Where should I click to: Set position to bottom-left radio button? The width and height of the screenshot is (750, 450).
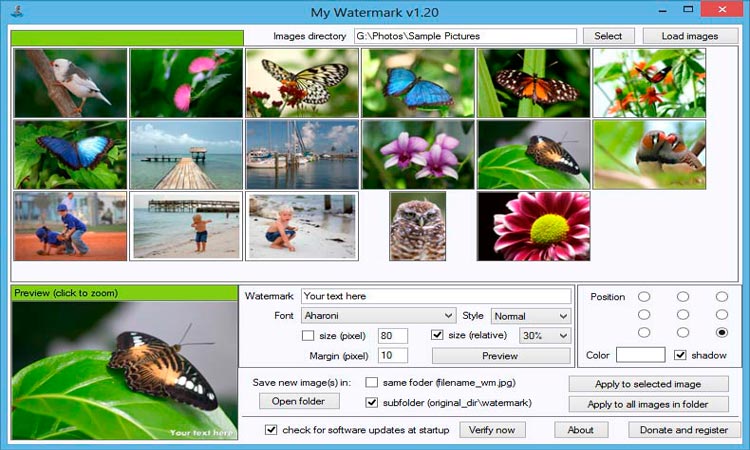(644, 332)
